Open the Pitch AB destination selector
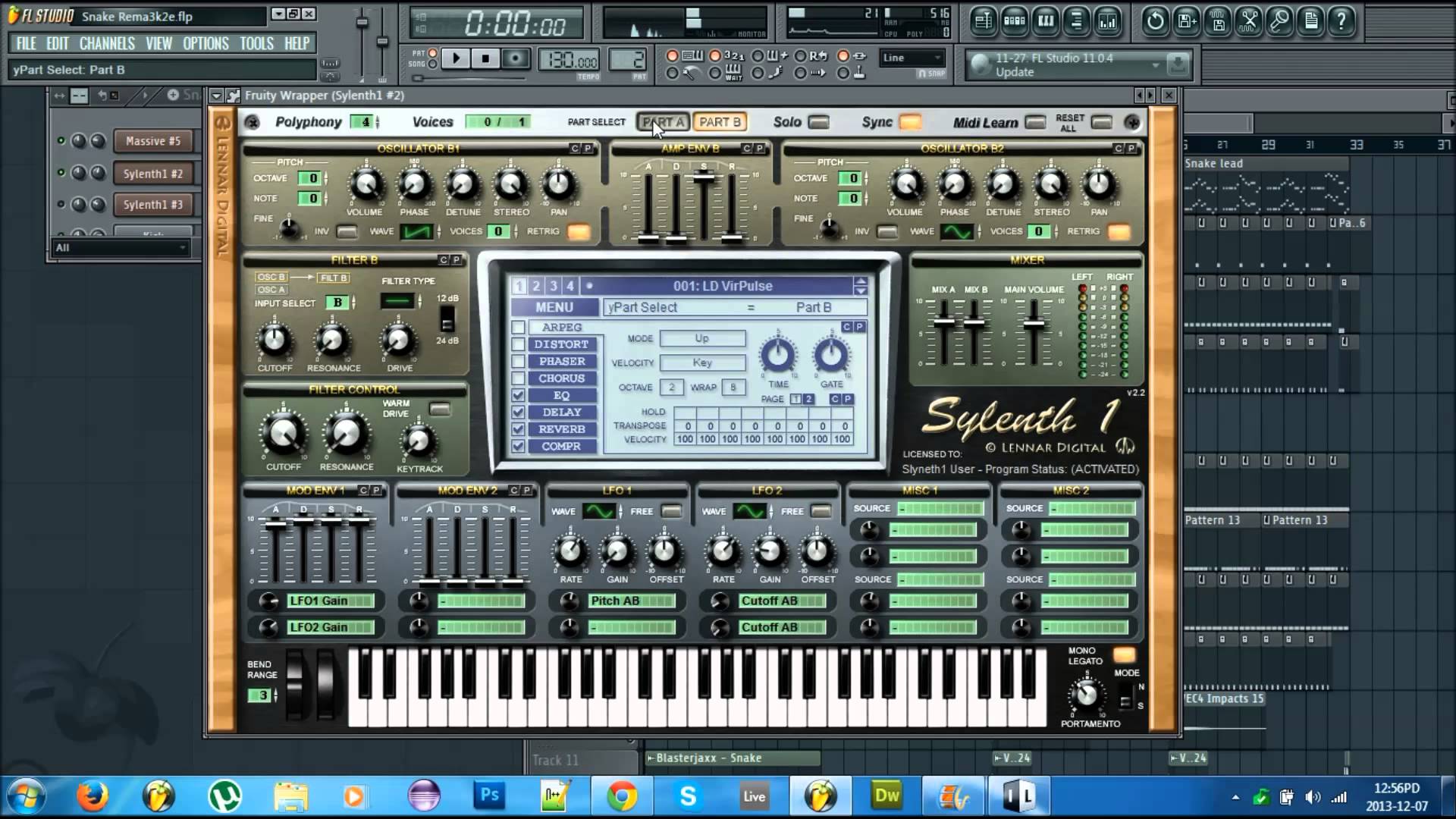 [632, 601]
